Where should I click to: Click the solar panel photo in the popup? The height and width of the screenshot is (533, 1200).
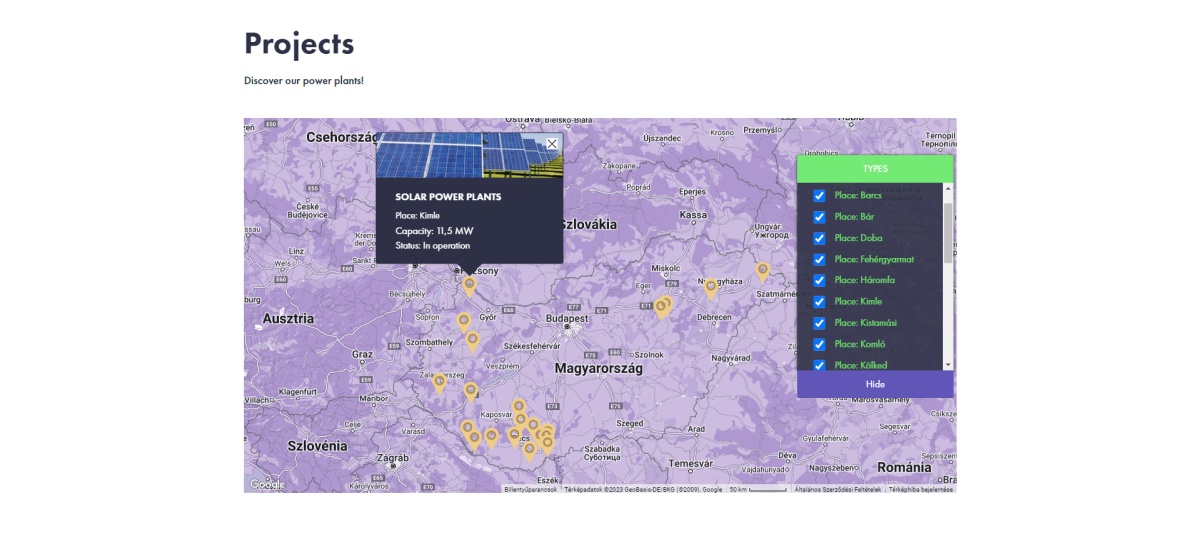[x=469, y=156]
